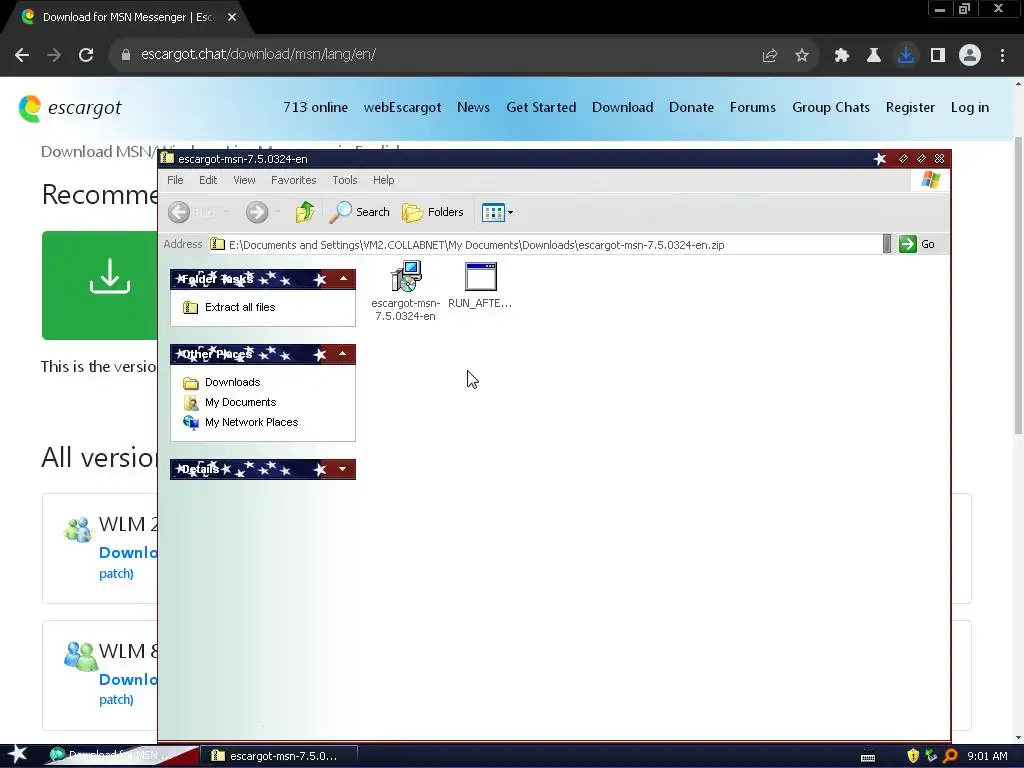Image resolution: width=1024 pixels, height=768 pixels.
Task: Click the keyboard icon in system tray
Action: pos(868,757)
